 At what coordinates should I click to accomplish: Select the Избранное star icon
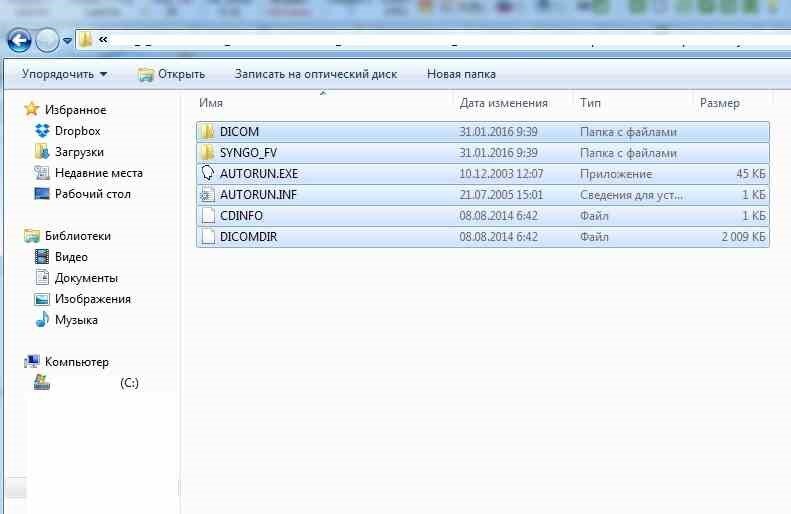click(32, 109)
